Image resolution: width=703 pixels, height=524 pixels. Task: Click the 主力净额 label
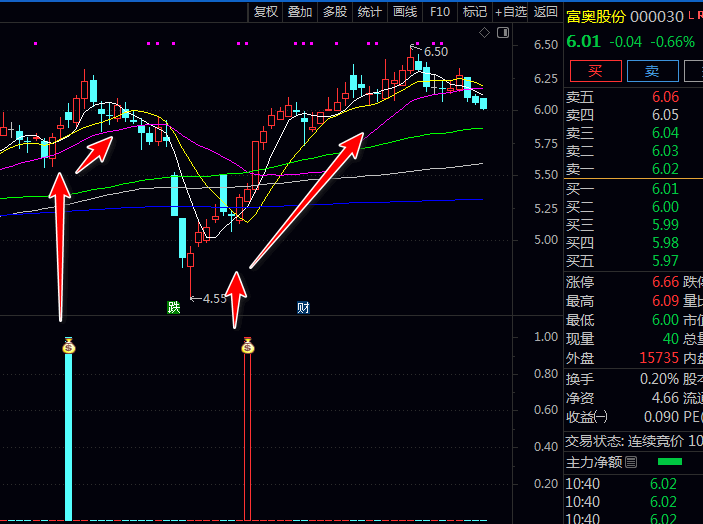594,462
